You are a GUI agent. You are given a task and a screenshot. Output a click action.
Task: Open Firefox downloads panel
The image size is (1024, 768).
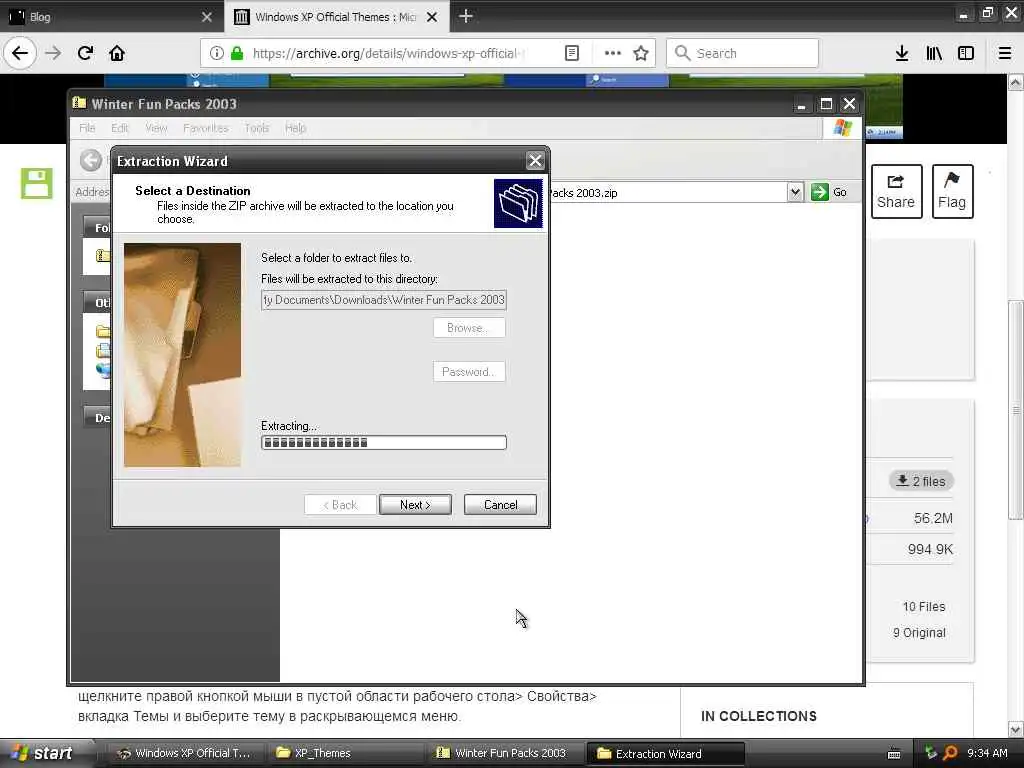point(902,53)
